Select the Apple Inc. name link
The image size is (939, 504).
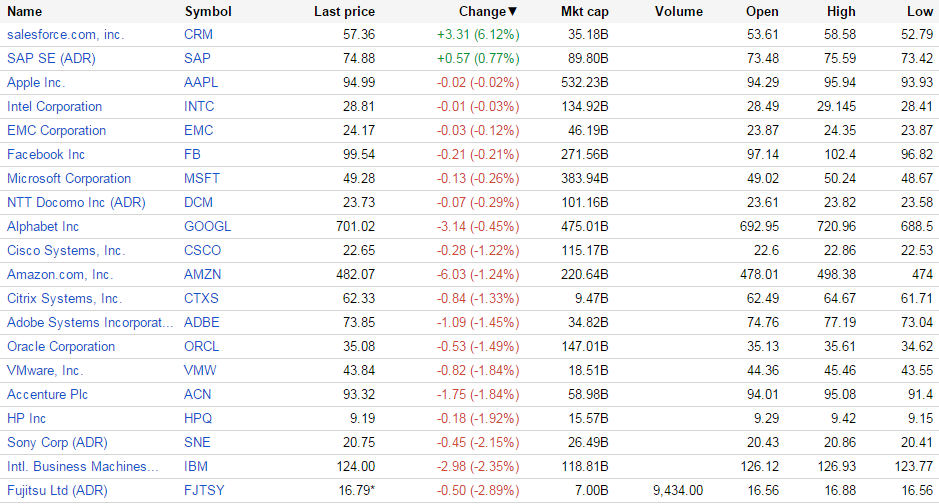[36, 83]
